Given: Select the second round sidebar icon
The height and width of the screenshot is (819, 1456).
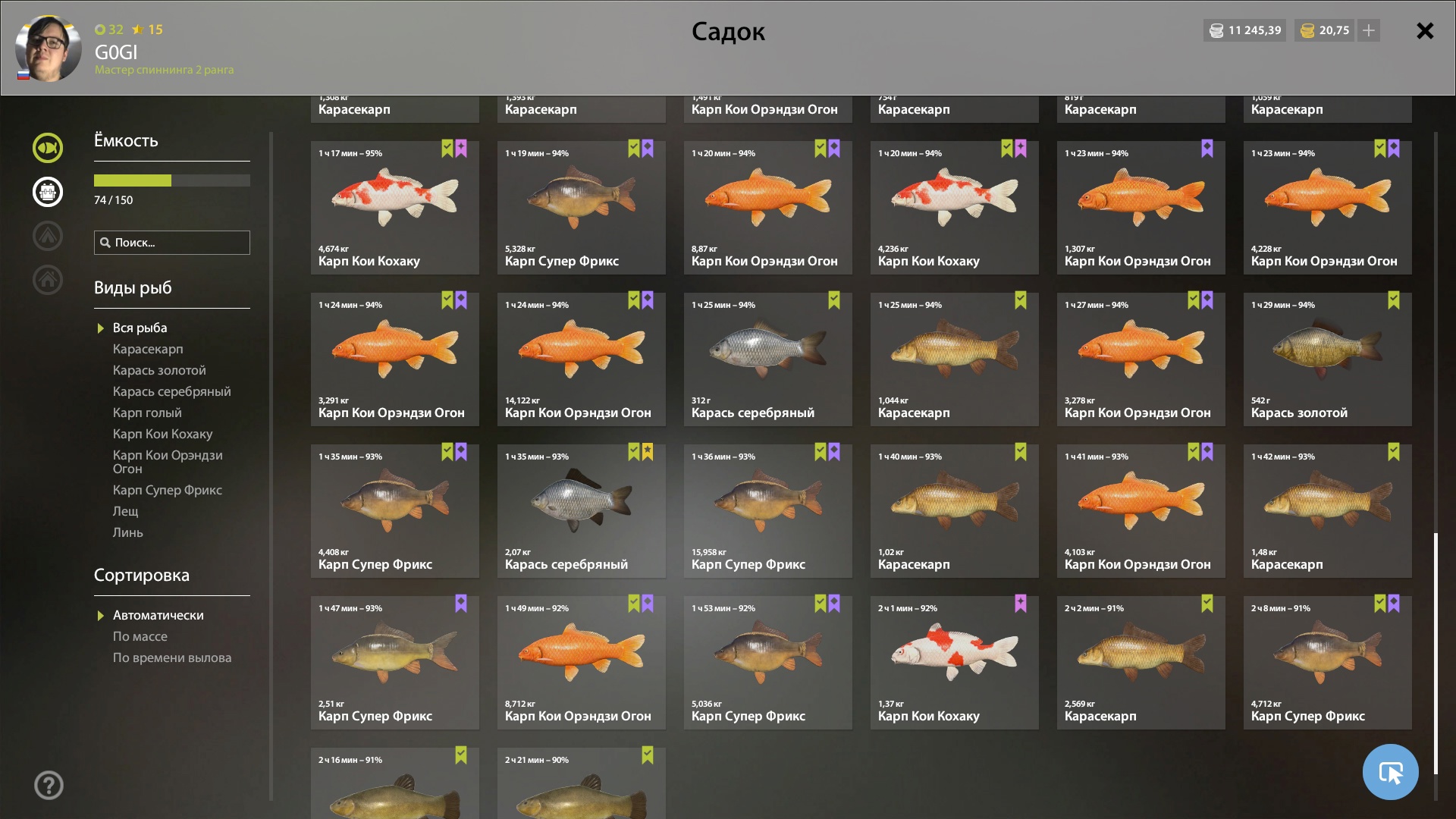Looking at the screenshot, I should tap(48, 192).
